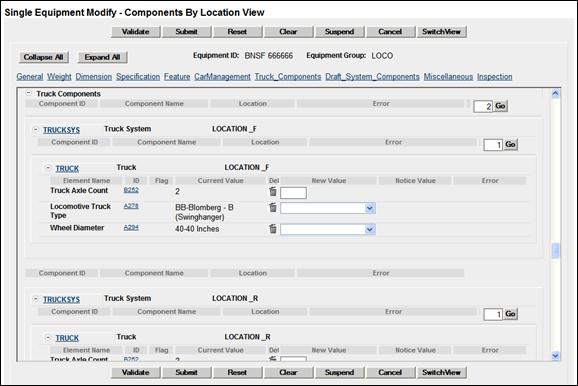Screen dimensions: 578x386
Task: Open element ID A294 link
Action: click(131, 227)
